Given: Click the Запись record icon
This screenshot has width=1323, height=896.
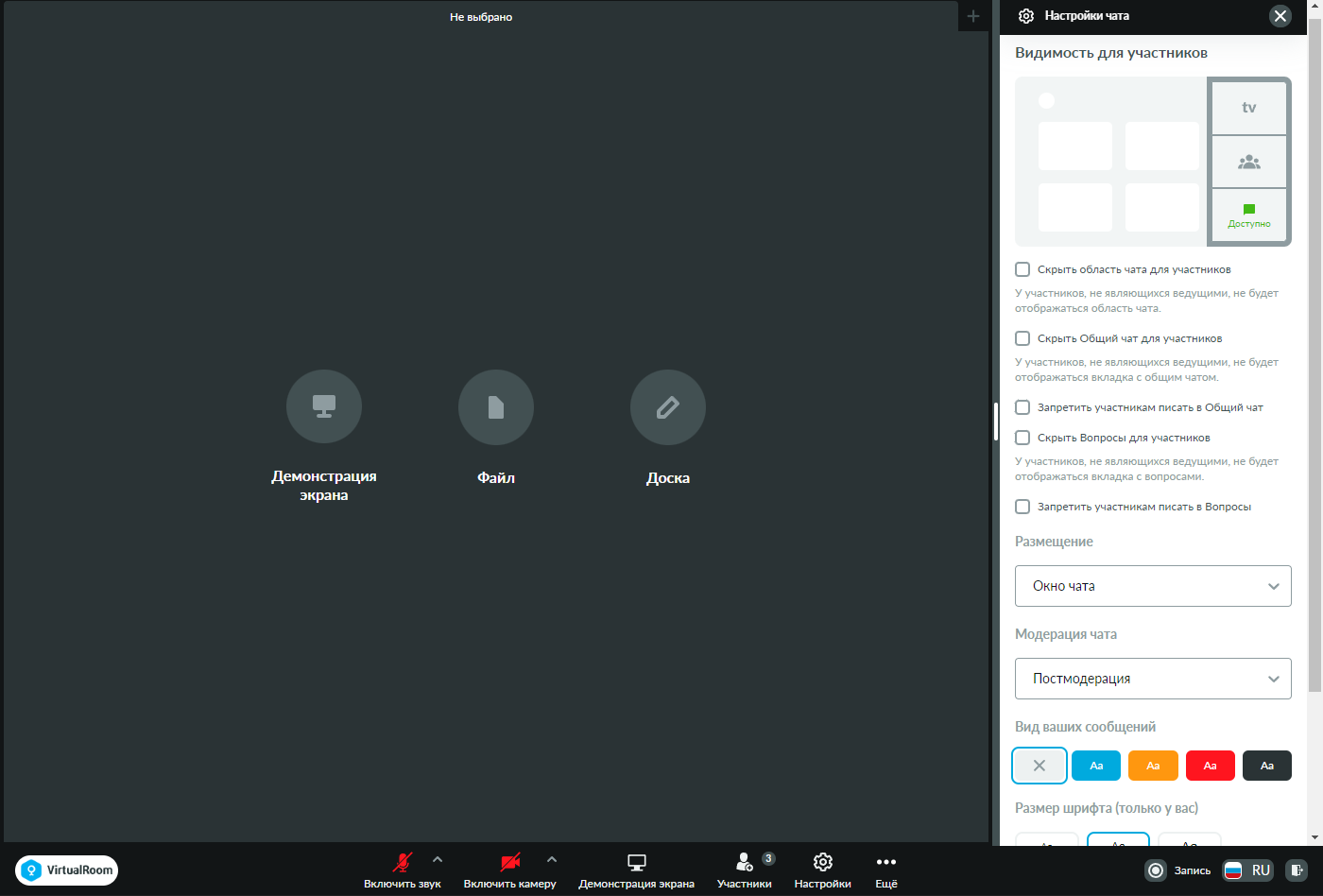Looking at the screenshot, I should tap(1155, 870).
